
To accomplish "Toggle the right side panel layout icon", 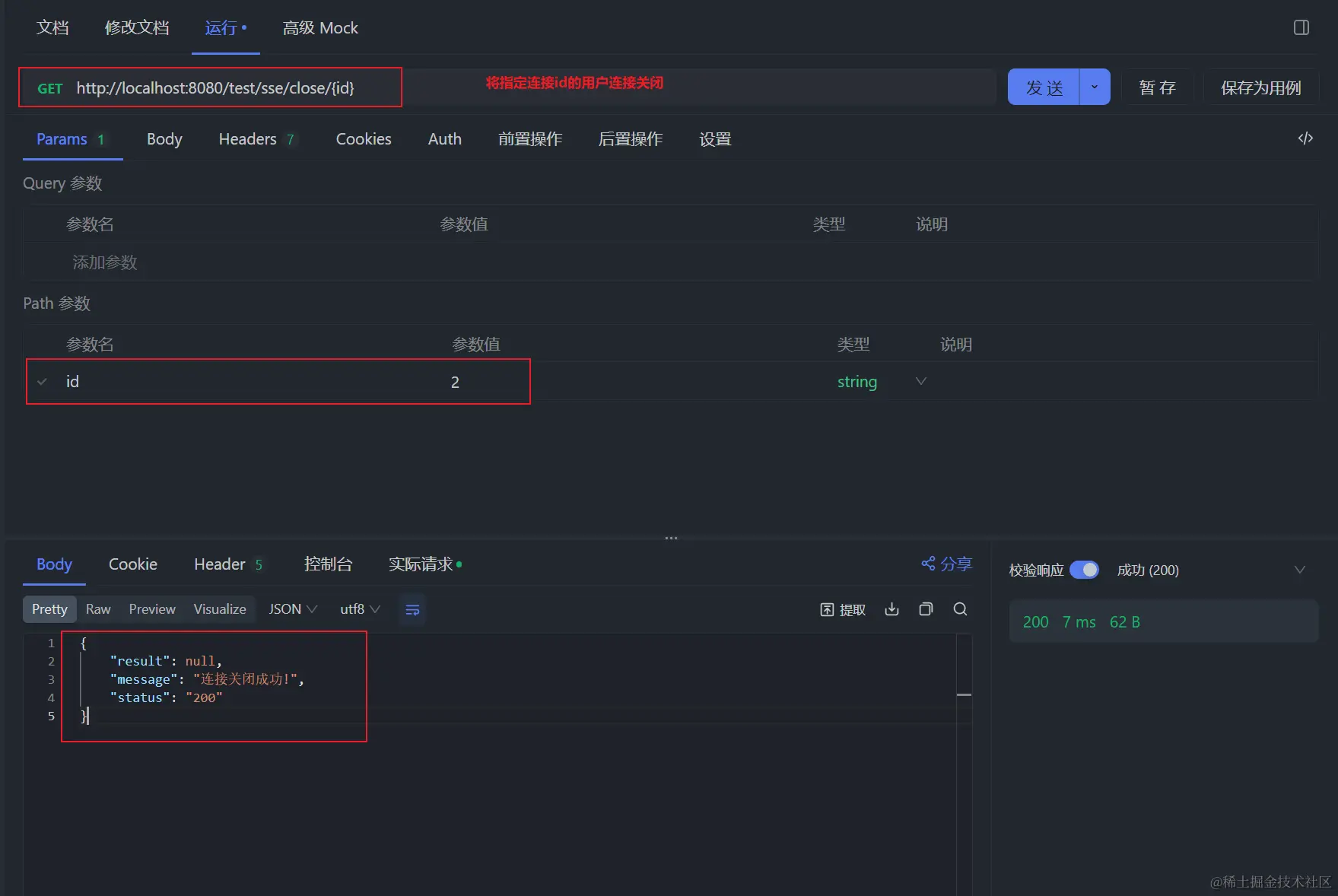I will tap(1301, 27).
